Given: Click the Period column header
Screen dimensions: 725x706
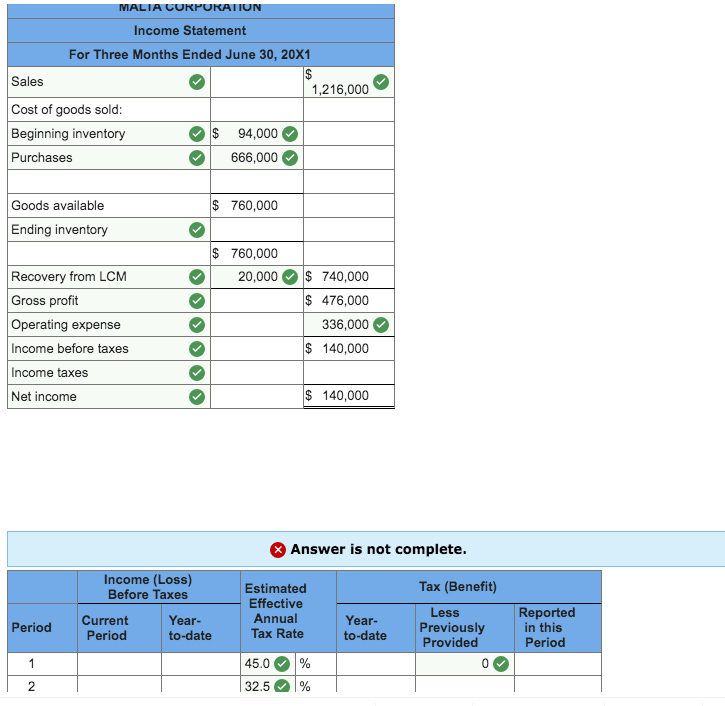Looking at the screenshot, I should click(x=31, y=628).
